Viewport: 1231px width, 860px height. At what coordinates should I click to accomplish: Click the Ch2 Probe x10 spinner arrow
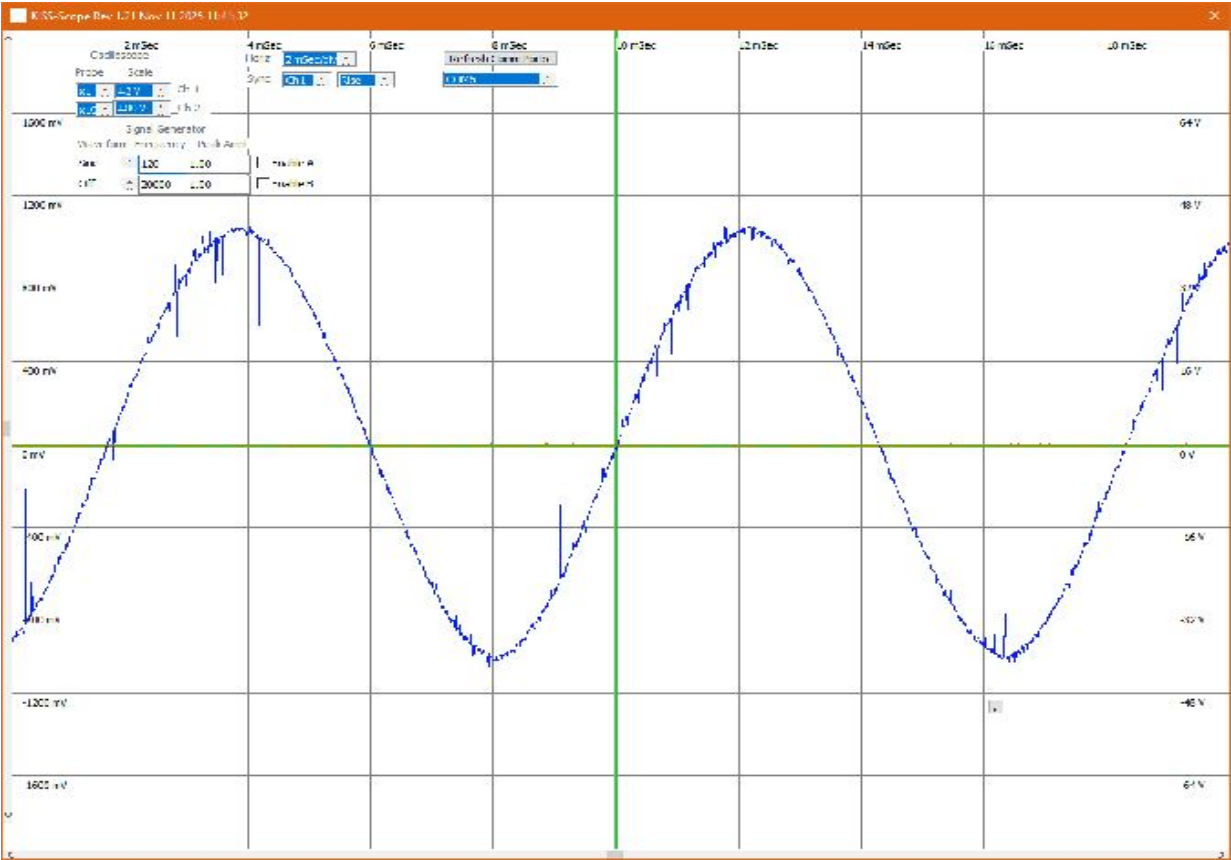pyautogui.click(x=106, y=108)
